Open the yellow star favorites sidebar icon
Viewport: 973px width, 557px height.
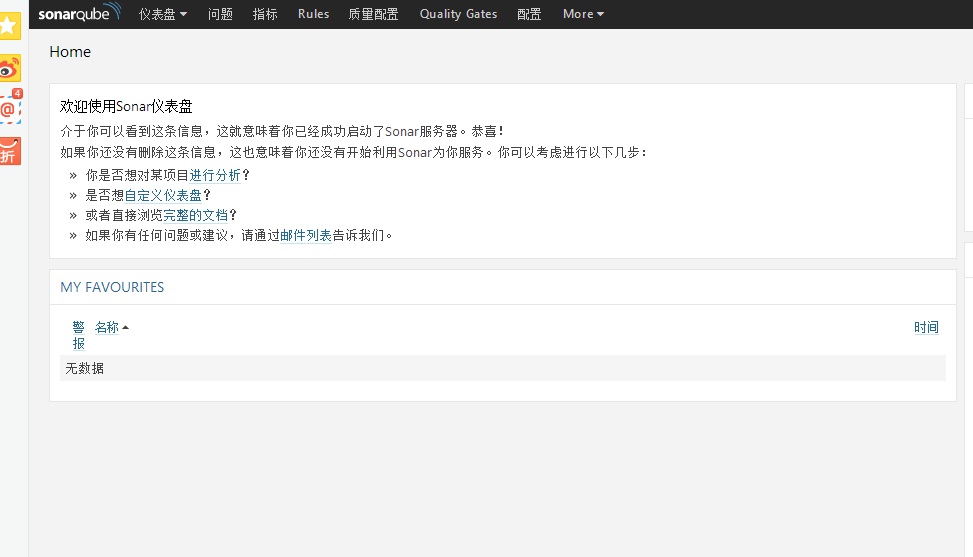[9, 26]
